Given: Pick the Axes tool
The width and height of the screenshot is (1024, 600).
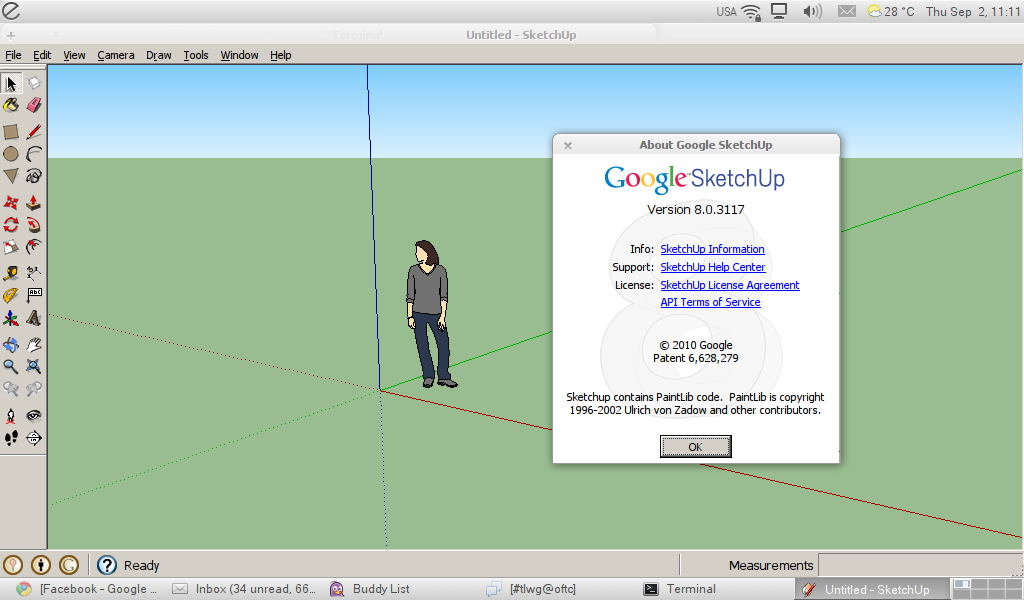Looking at the screenshot, I should click(11, 318).
